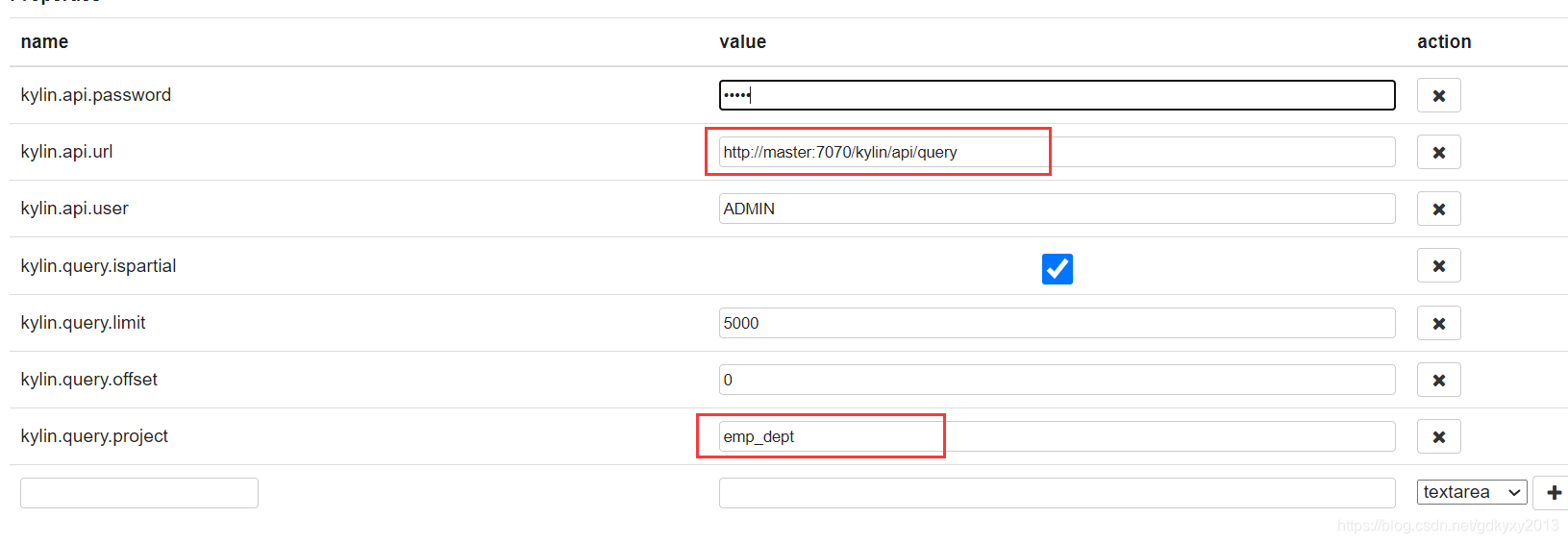
Task: Delete the kylin.query.ispartial property
Action: [1438, 266]
